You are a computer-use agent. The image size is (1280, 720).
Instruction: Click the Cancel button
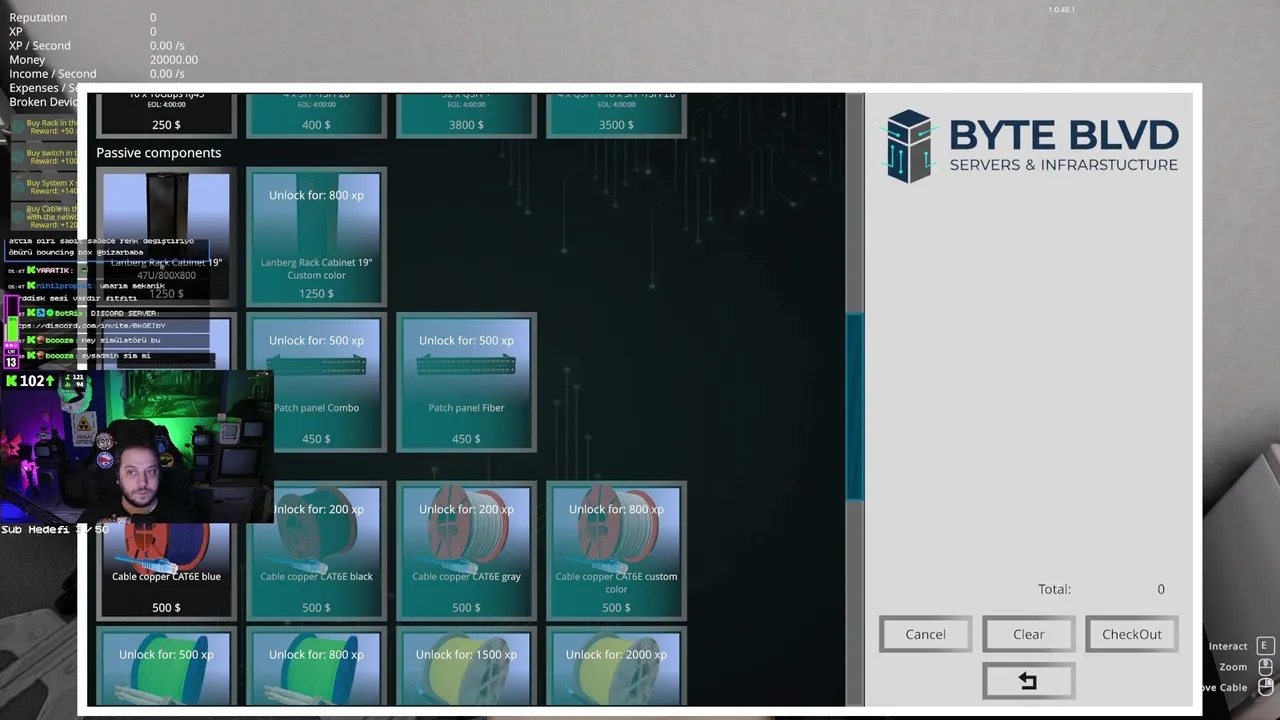[x=925, y=634]
